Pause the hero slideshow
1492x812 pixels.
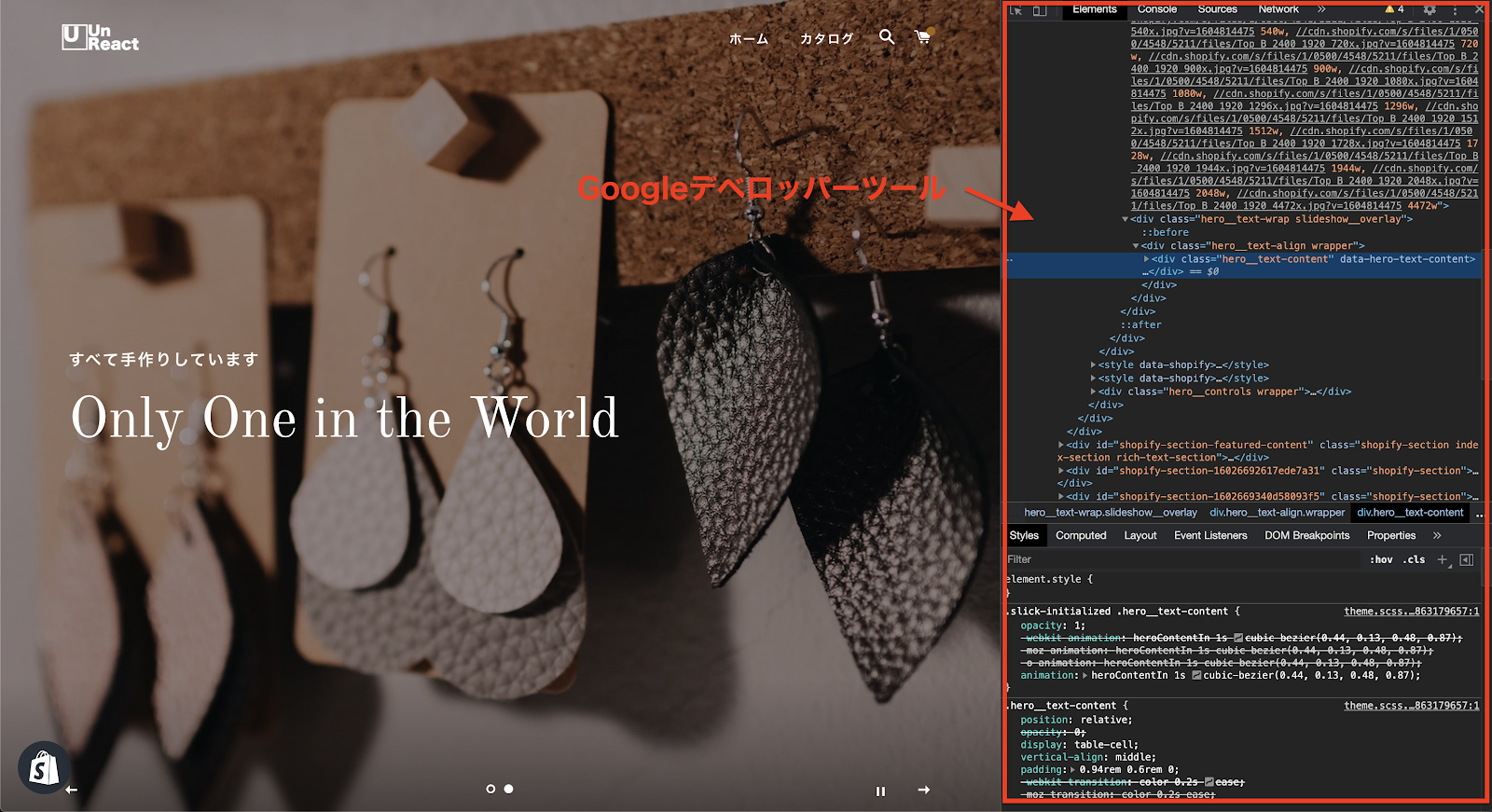pyautogui.click(x=880, y=791)
